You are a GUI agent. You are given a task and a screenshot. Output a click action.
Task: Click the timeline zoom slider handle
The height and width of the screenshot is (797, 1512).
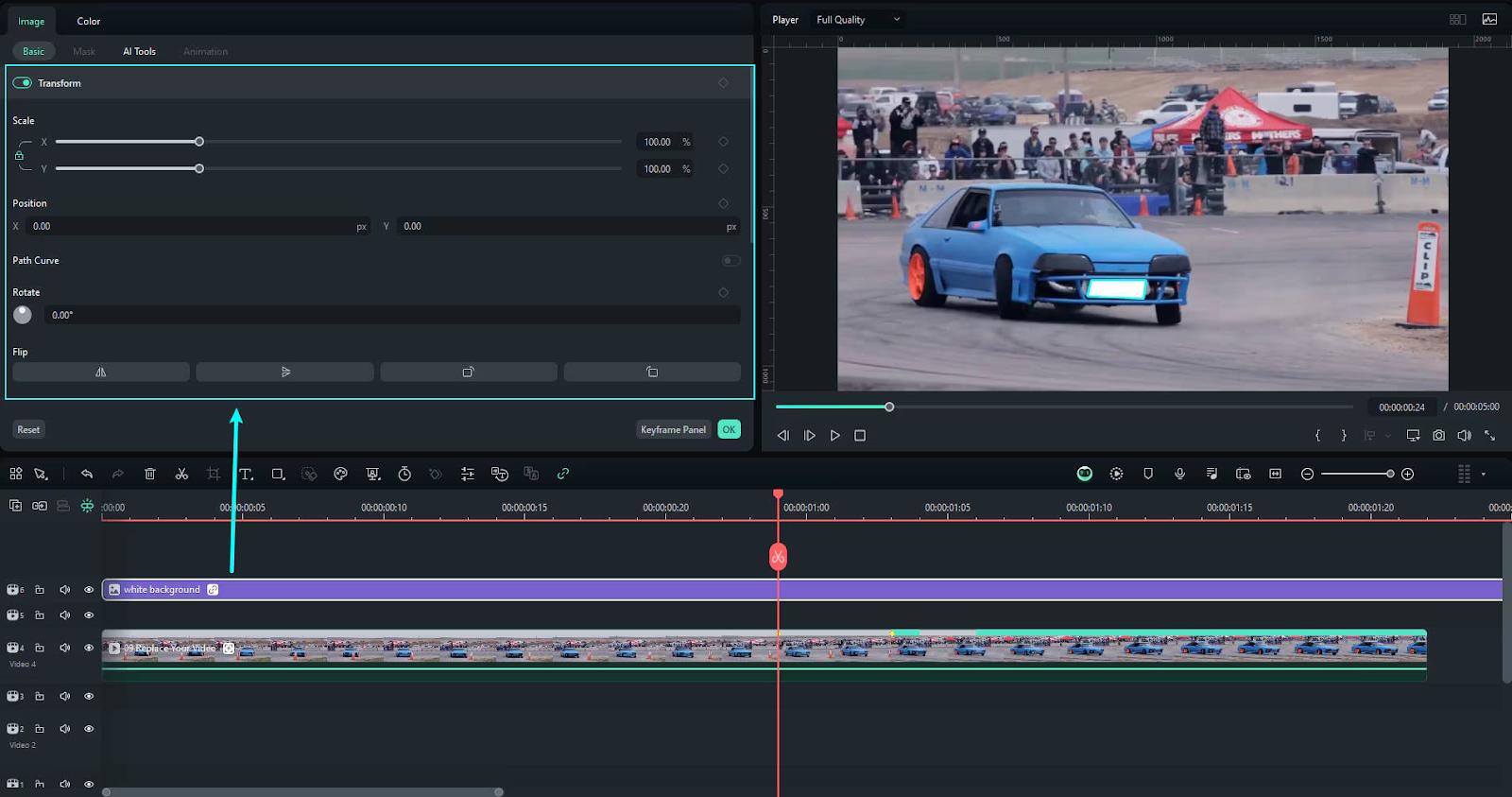click(x=1390, y=474)
